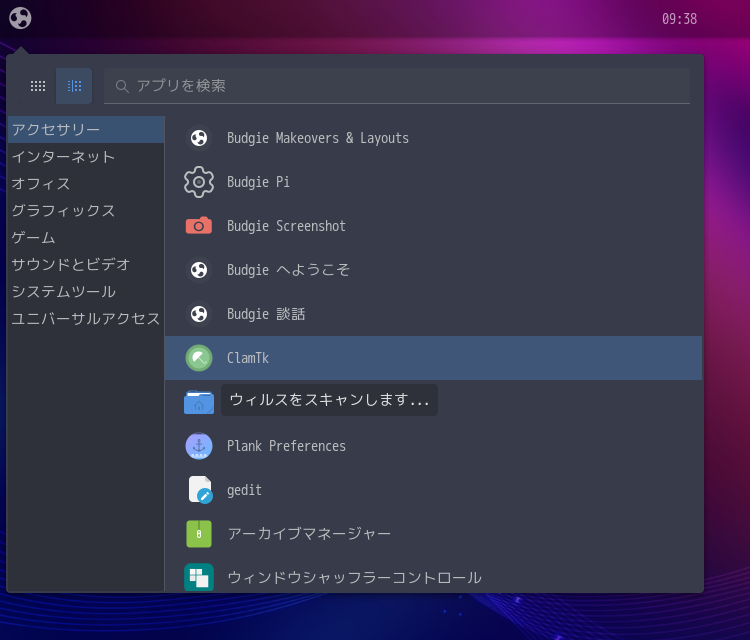This screenshot has height=640, width=750.
Task: Focus the アプリを検索 search field
Action: coord(397,86)
